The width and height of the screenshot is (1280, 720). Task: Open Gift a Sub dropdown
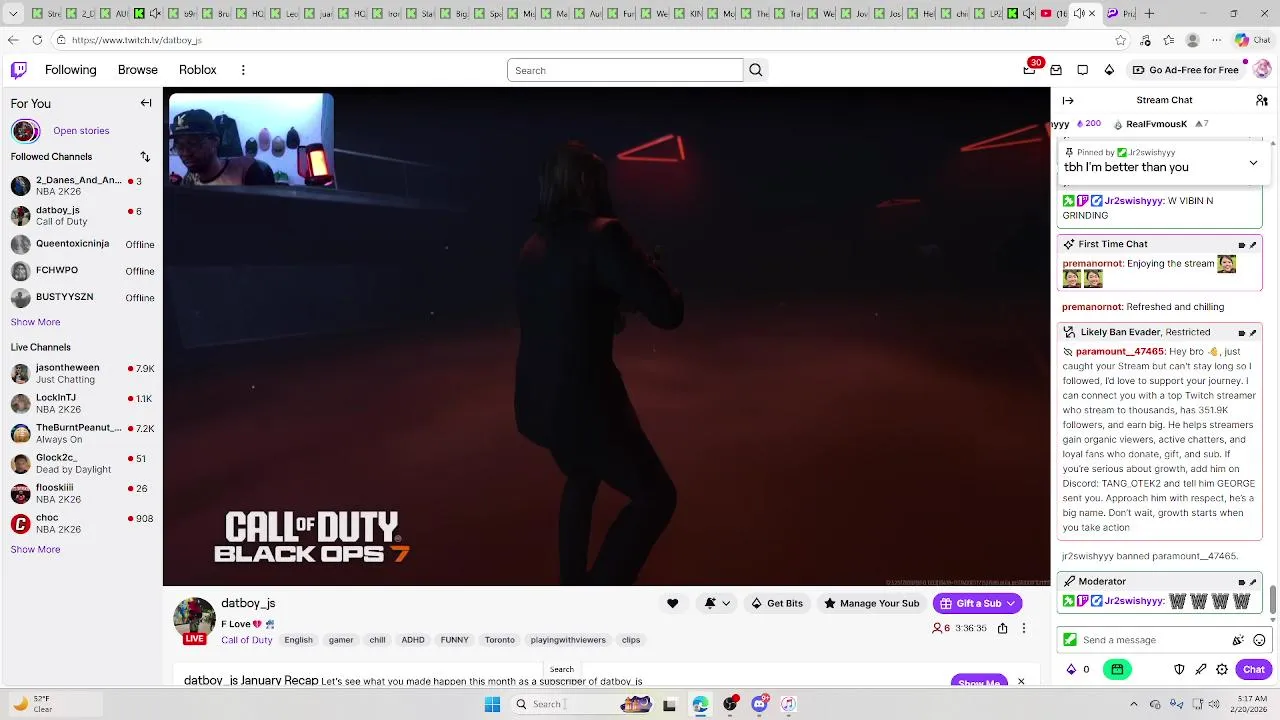coord(977,603)
